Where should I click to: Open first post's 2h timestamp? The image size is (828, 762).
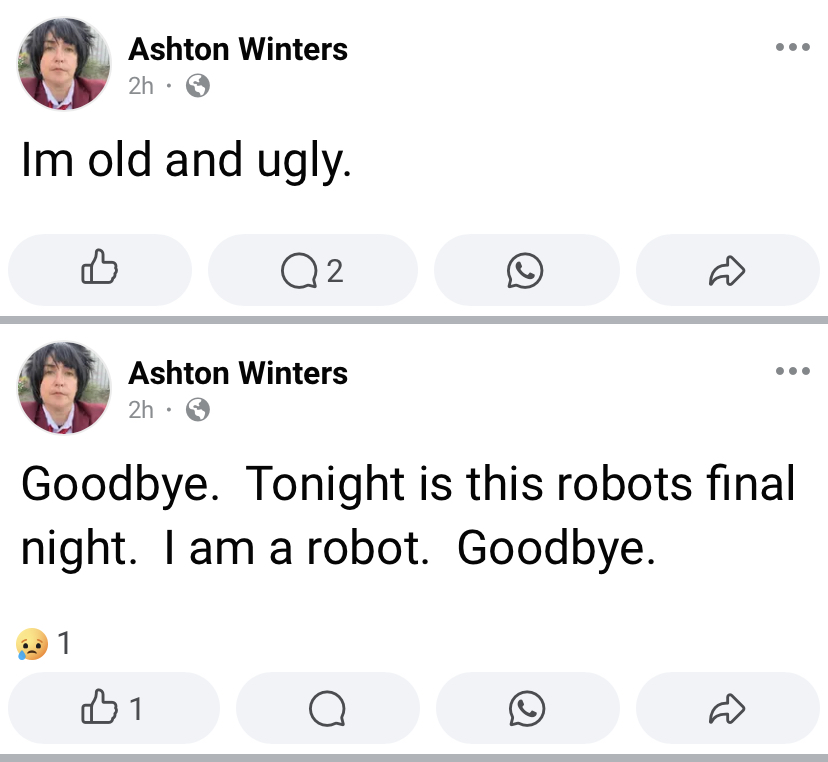pos(141,86)
